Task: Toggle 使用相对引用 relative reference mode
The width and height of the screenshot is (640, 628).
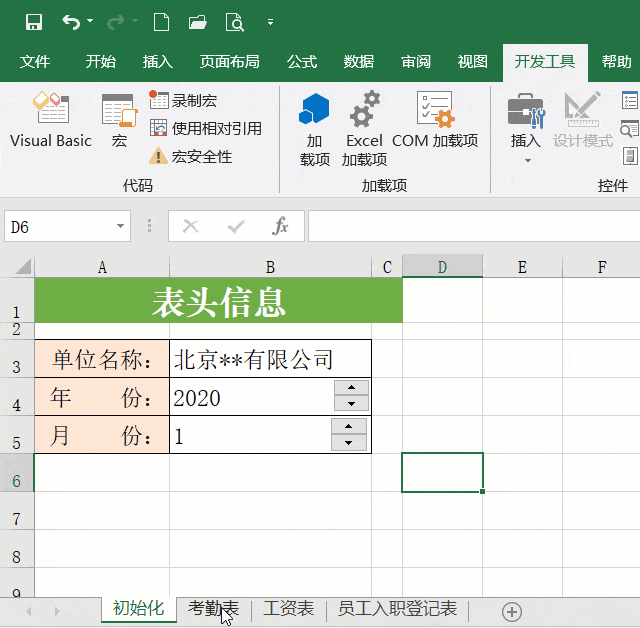Action: click(205, 128)
